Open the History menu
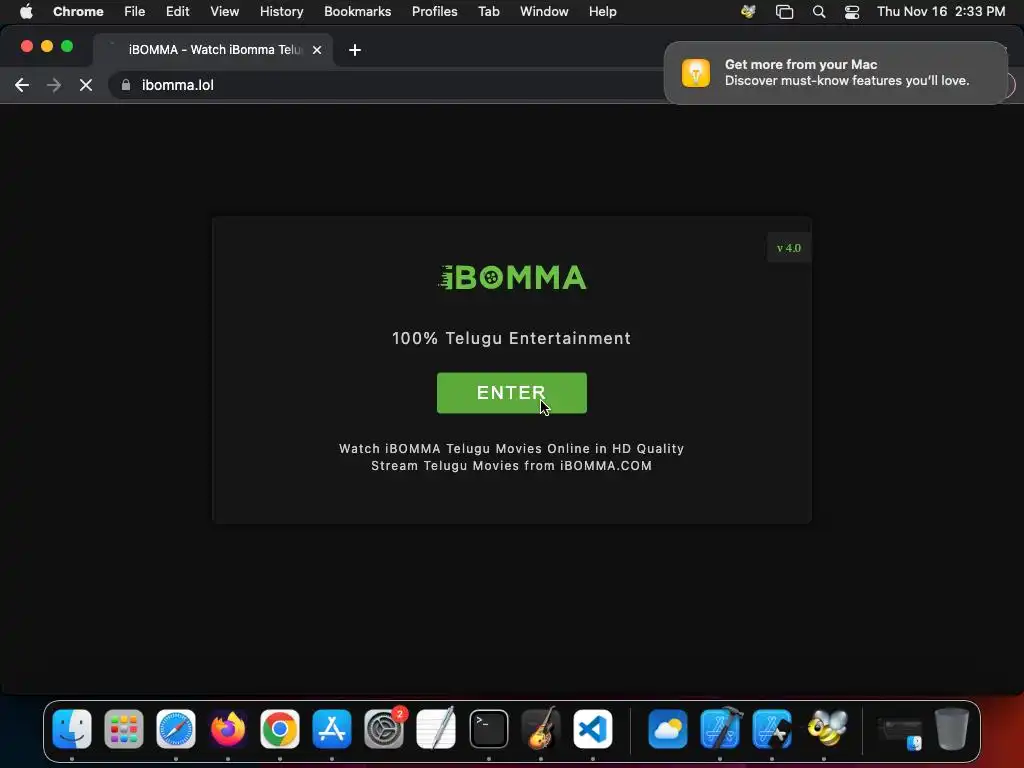 tap(281, 11)
